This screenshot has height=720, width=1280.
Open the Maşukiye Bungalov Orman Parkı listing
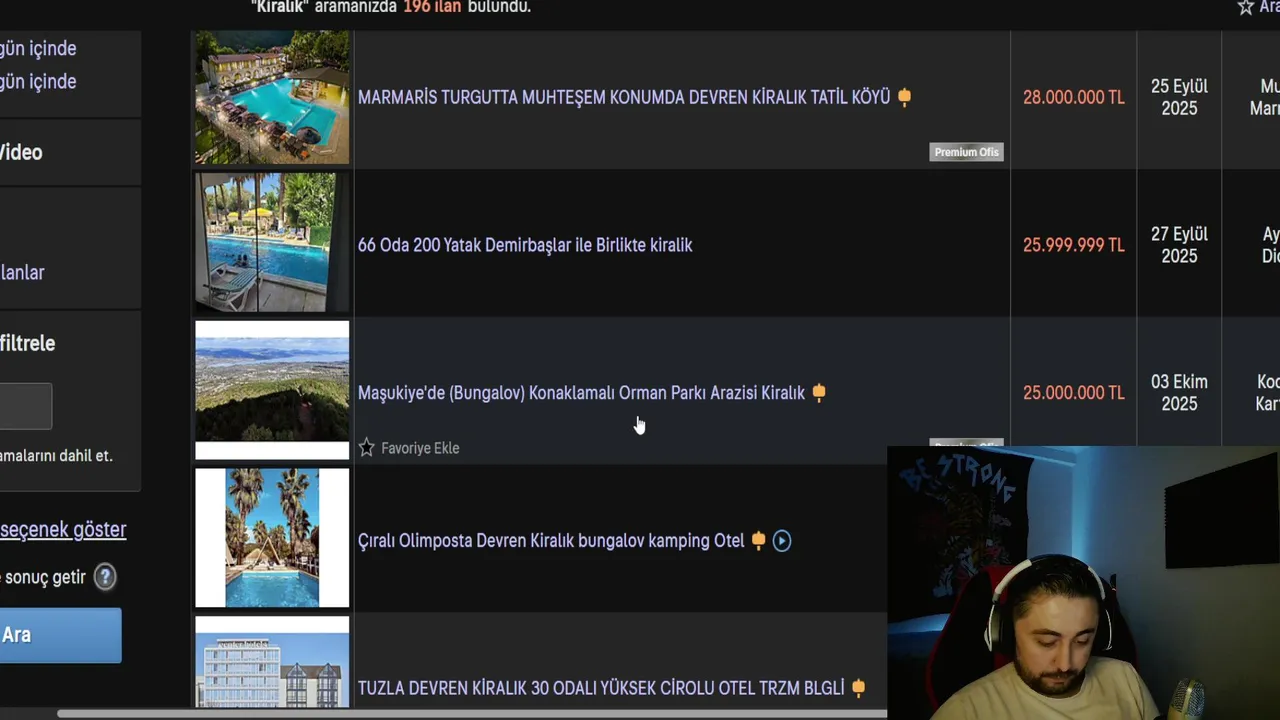point(581,393)
